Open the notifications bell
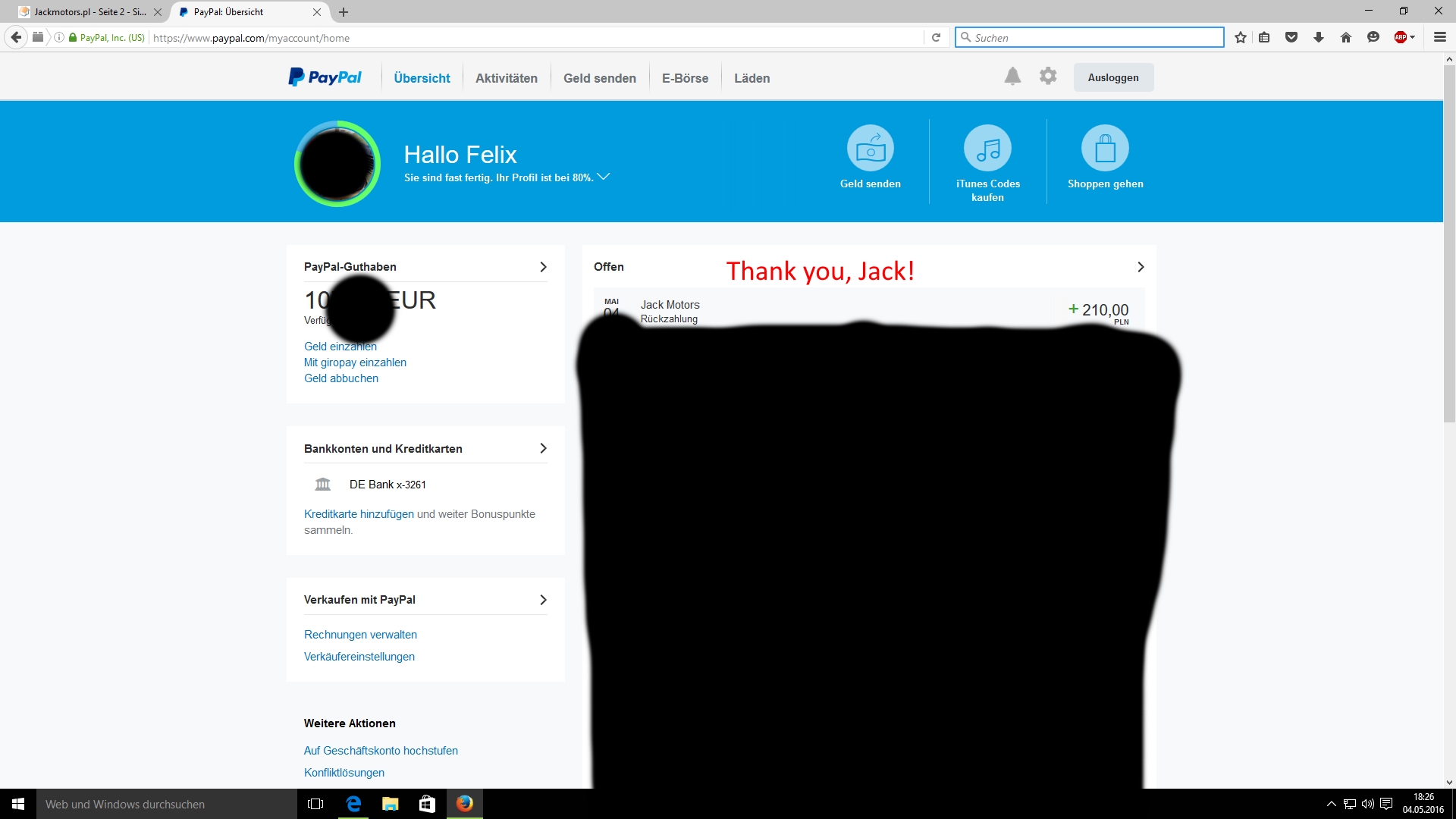 click(1012, 77)
